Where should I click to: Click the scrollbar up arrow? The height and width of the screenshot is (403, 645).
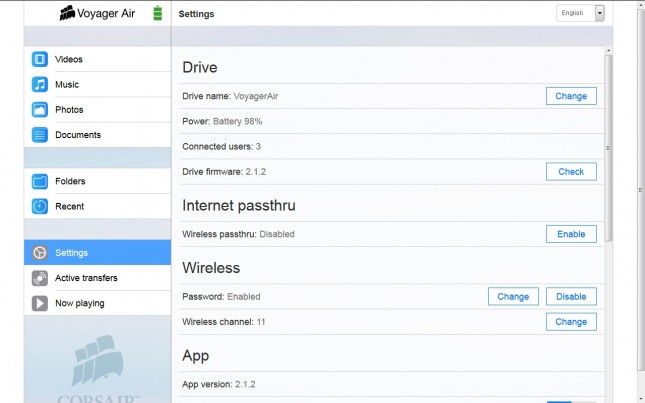click(608, 51)
